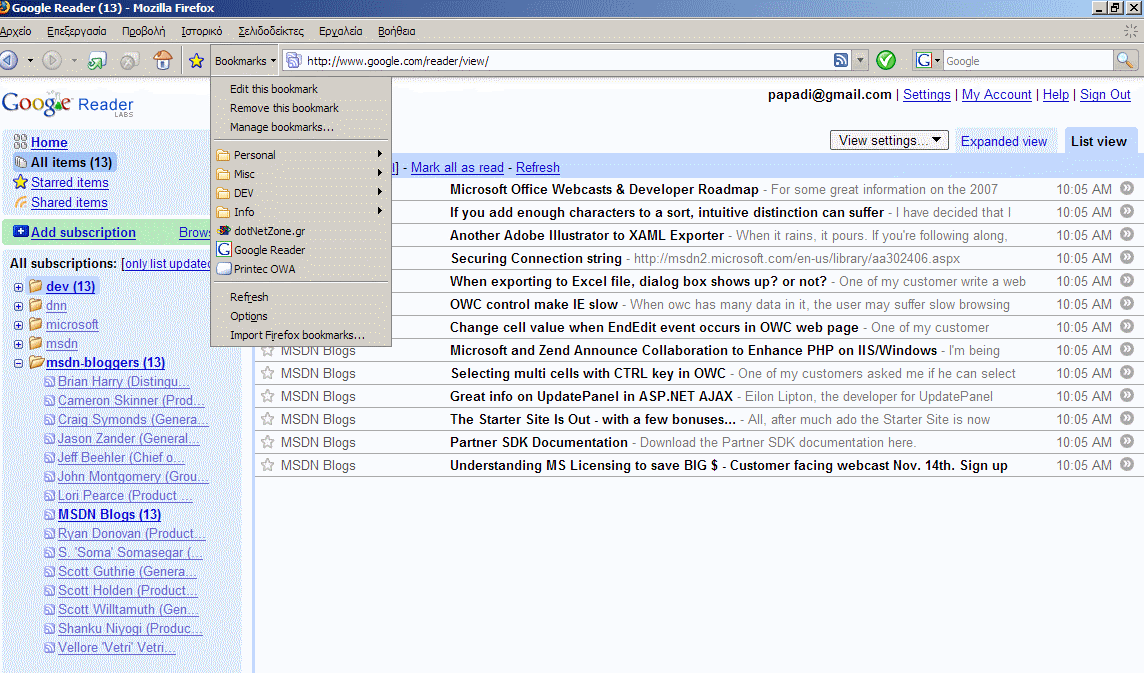Click the Forward navigation arrow
This screenshot has width=1144, height=673.
click(52, 61)
